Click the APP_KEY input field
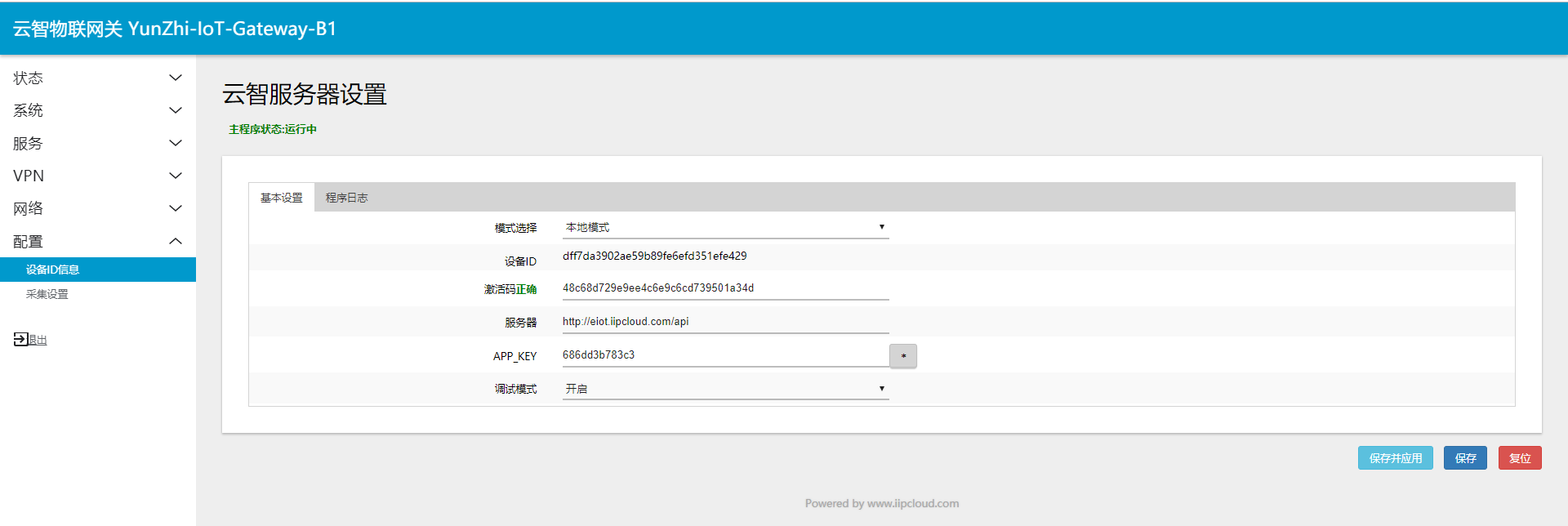Screen dimensions: 1568x526 click(x=725, y=355)
